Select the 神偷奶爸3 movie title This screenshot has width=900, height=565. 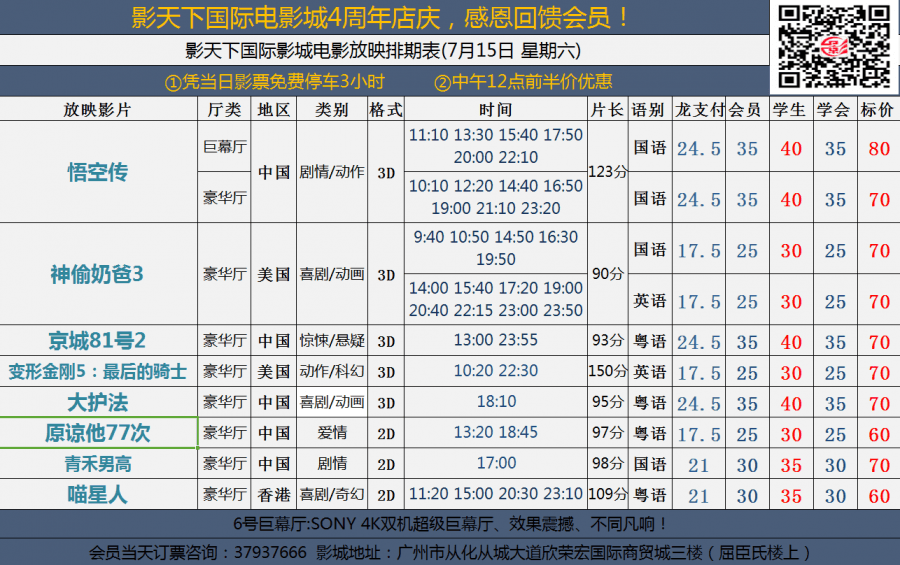coord(97,274)
